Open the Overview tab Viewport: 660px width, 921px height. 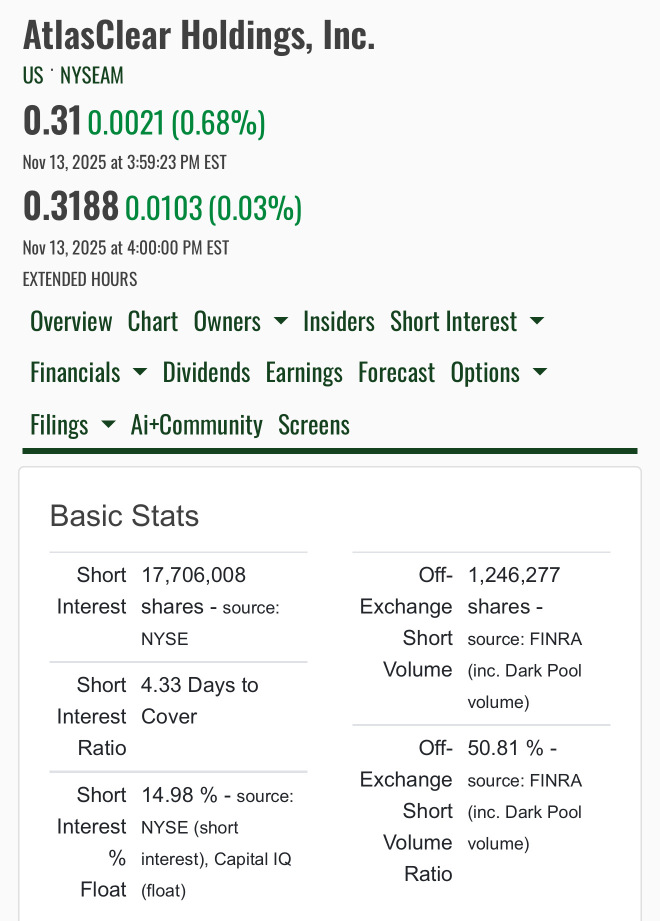(x=71, y=321)
